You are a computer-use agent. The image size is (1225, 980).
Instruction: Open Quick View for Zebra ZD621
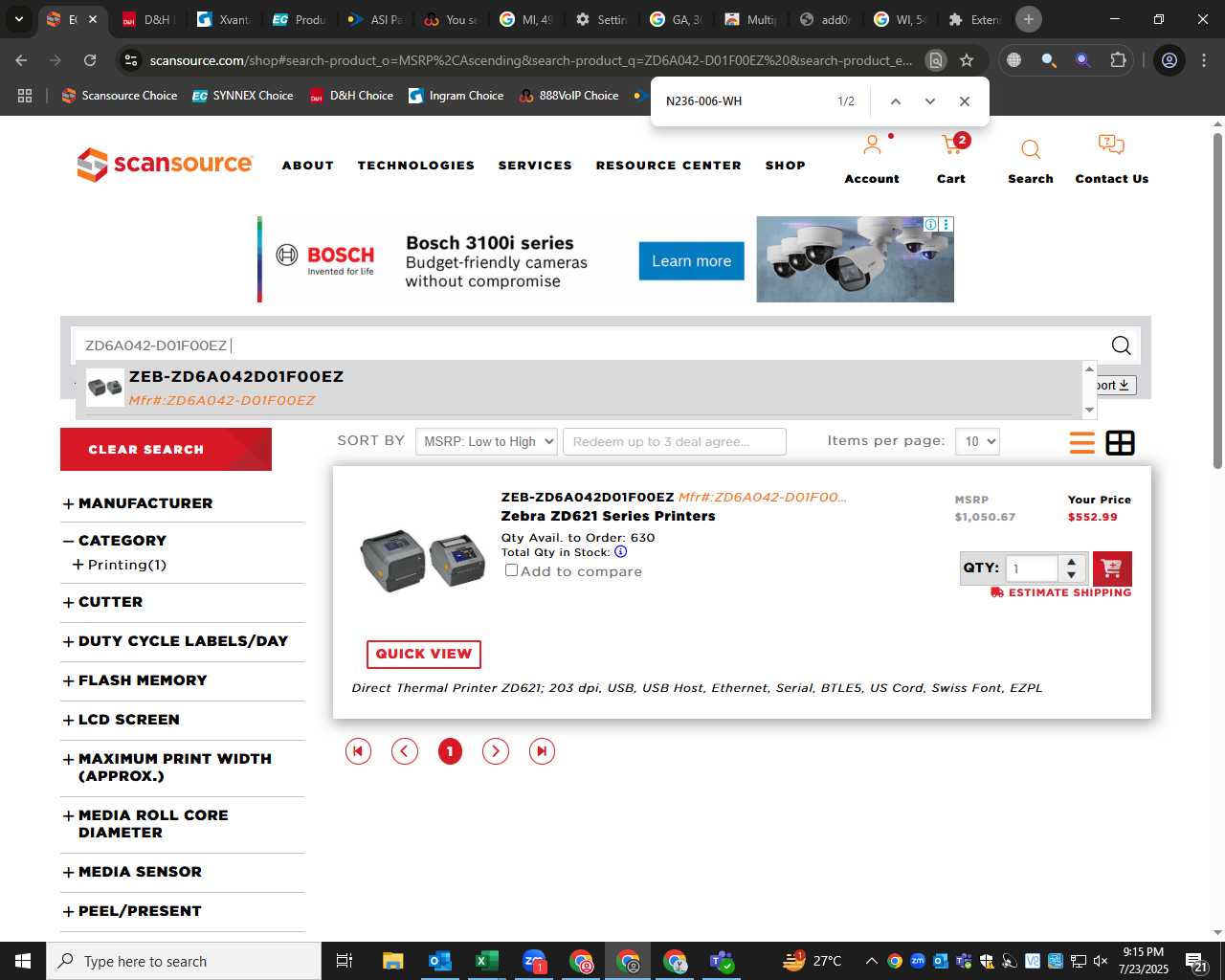pos(424,654)
